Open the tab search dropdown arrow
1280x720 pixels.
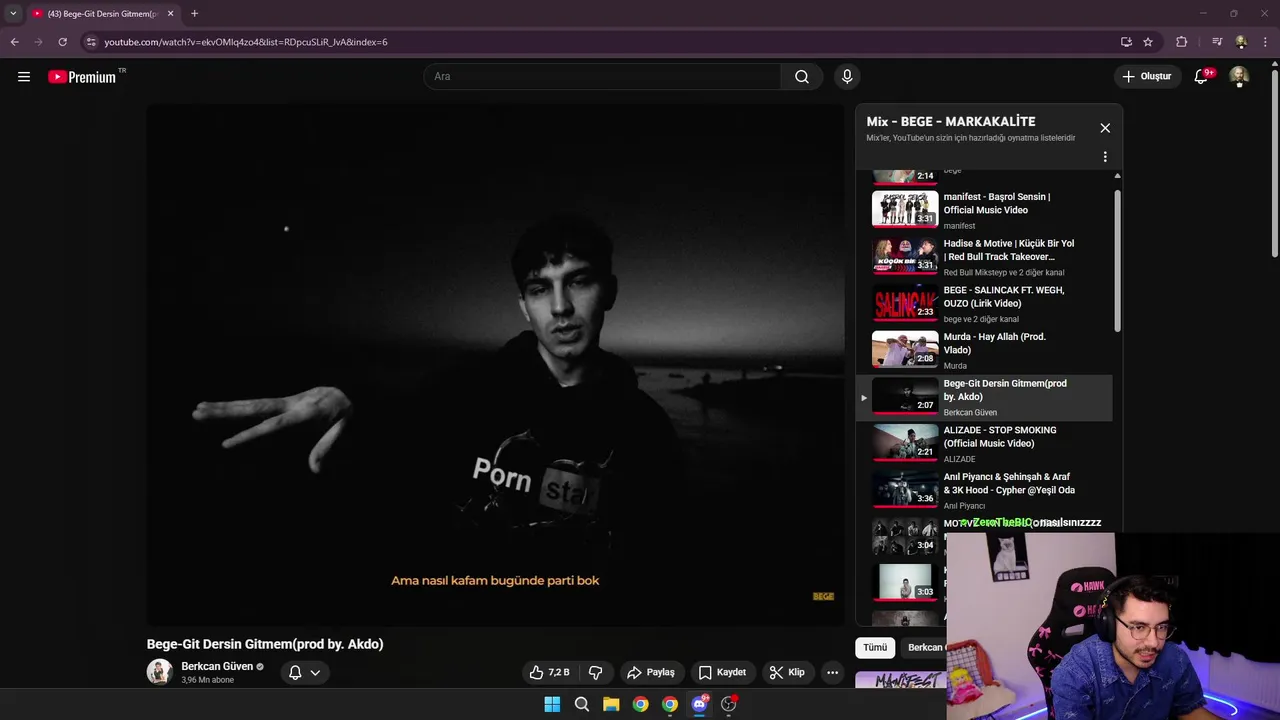13,14
